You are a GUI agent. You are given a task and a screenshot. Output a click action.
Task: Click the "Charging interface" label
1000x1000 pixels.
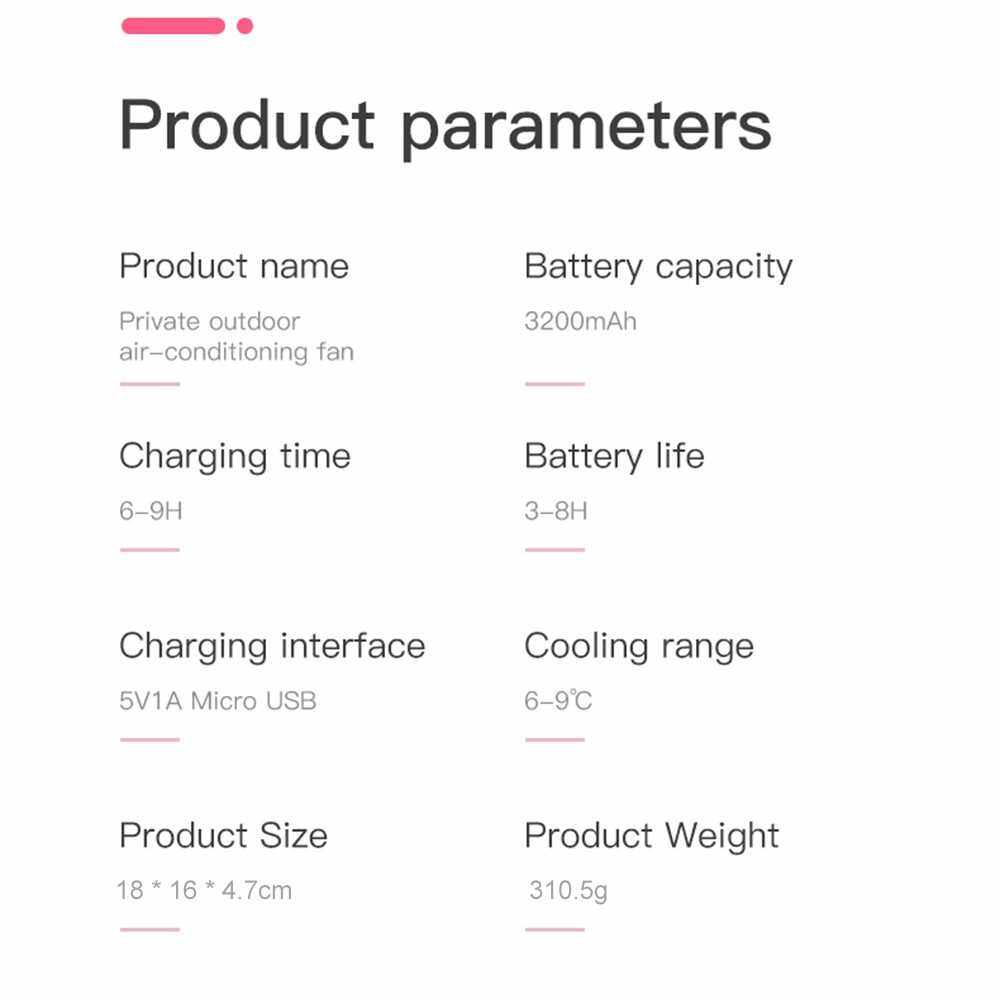point(272,646)
